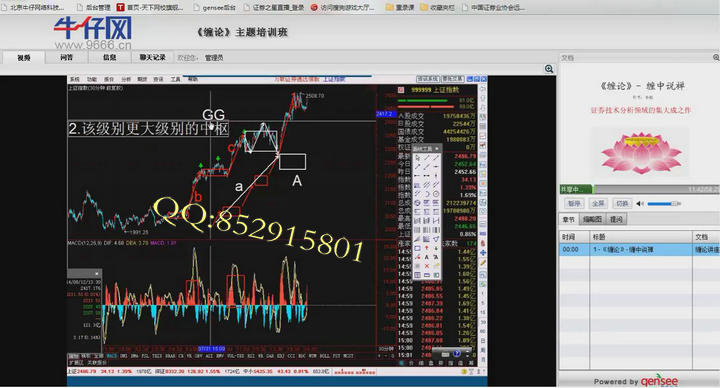
Task: Switch to the 聊天记录 tab
Action: point(152,57)
